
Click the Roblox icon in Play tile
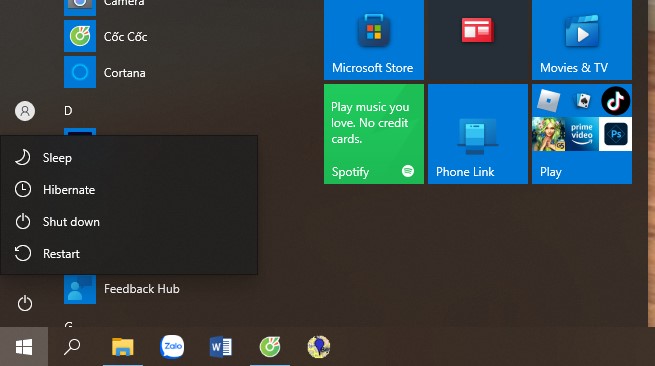point(548,101)
